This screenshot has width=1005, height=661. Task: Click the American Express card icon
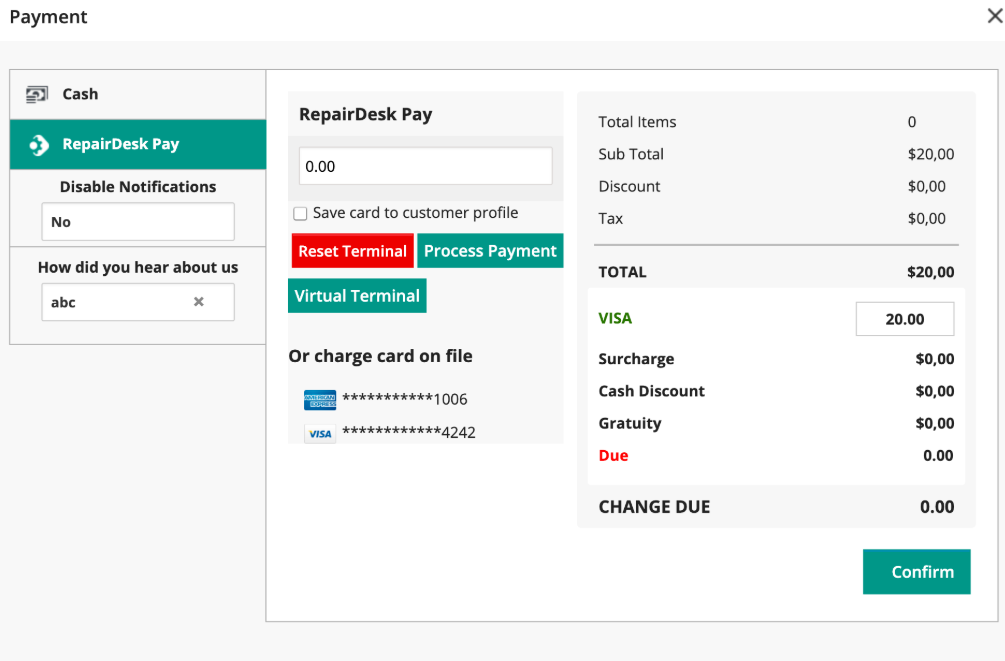[x=319, y=400]
